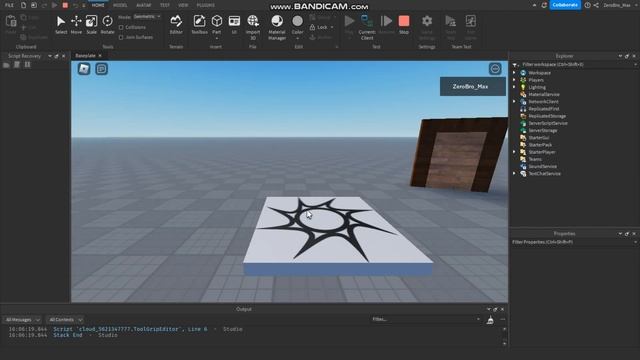Viewport: 640px width, 360px height.
Task: Activate the Scale tool
Action: (x=91, y=24)
